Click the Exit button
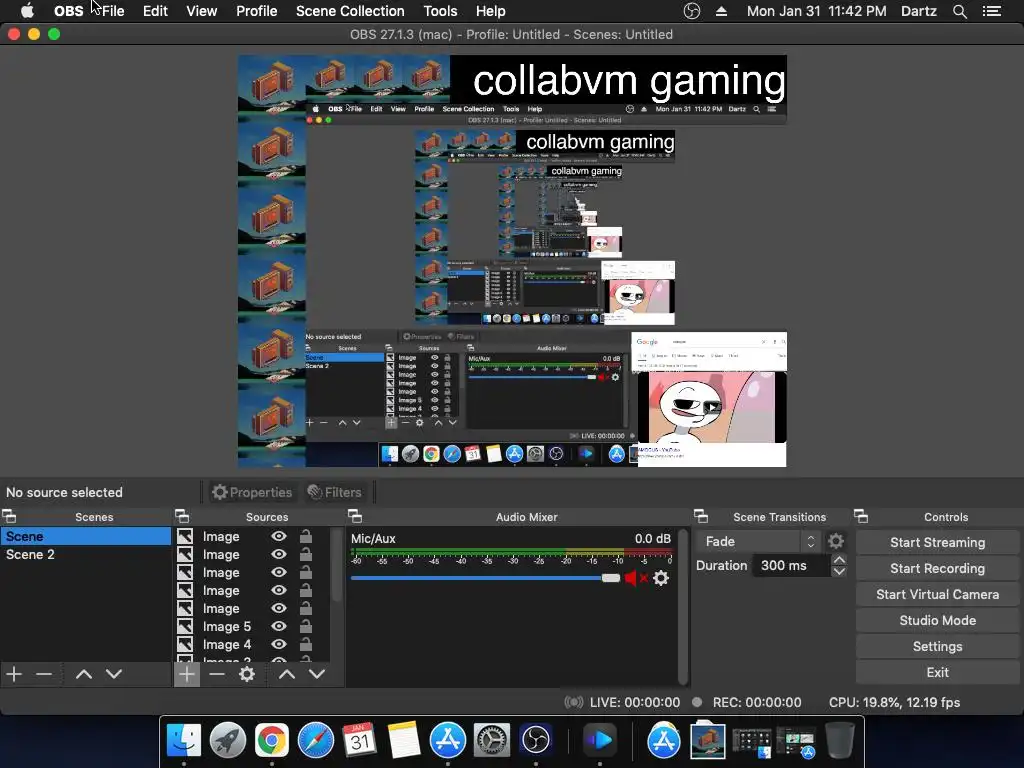 pyautogui.click(x=937, y=673)
